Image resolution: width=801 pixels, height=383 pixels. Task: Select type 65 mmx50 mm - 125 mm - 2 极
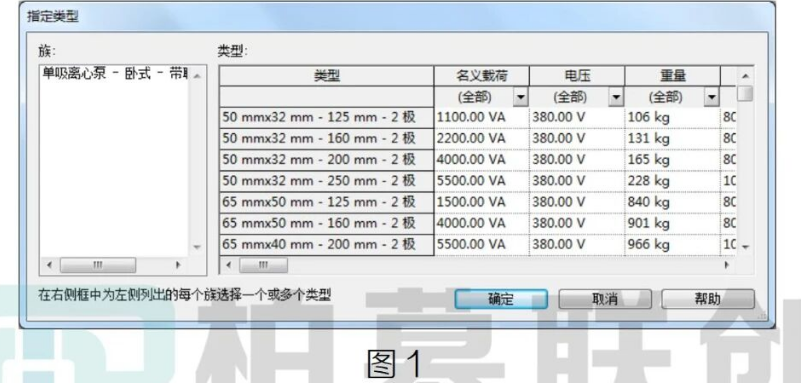pyautogui.click(x=327, y=203)
